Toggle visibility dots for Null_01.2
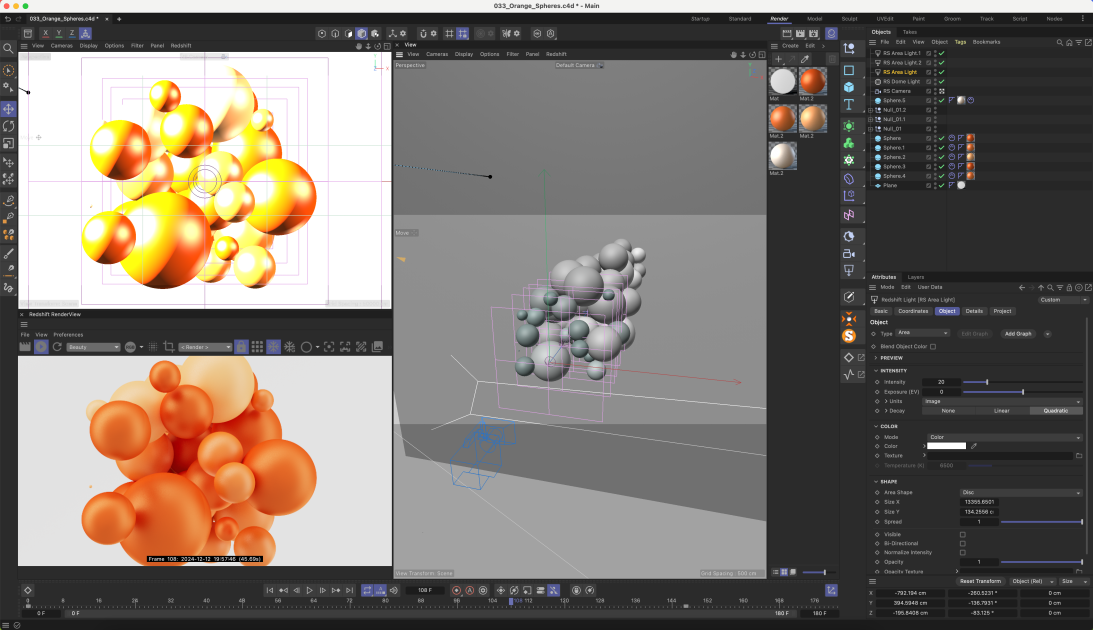This screenshot has height=630, width=1093. pyautogui.click(x=935, y=110)
